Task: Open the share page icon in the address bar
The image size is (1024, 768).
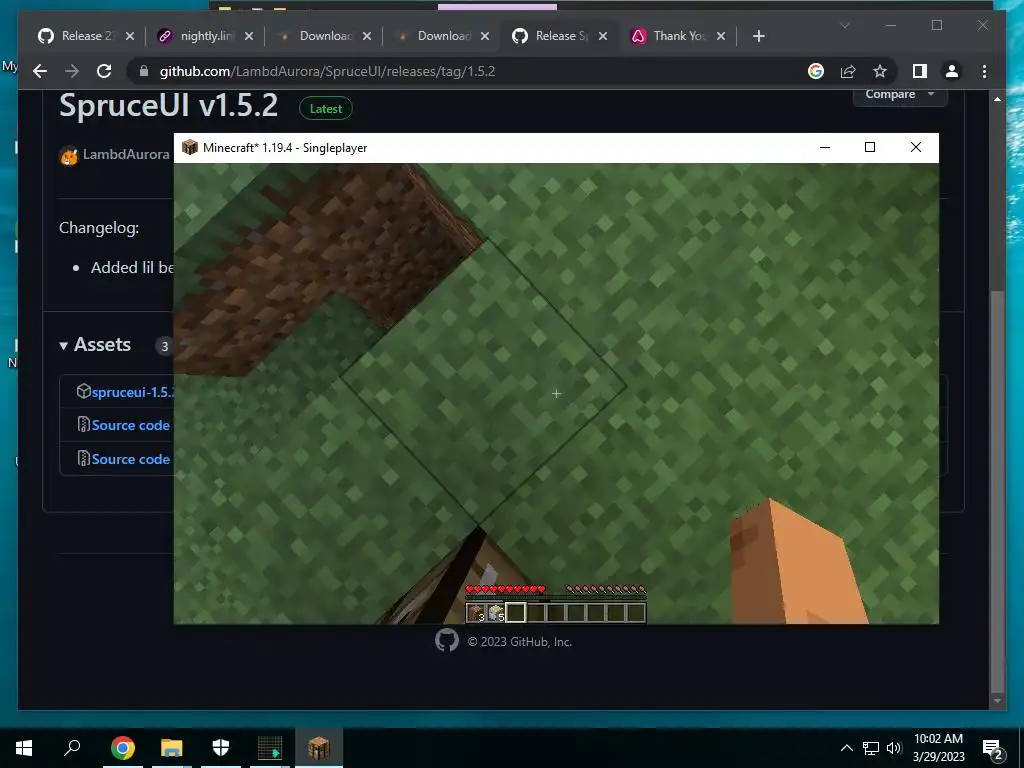Action: pos(848,71)
